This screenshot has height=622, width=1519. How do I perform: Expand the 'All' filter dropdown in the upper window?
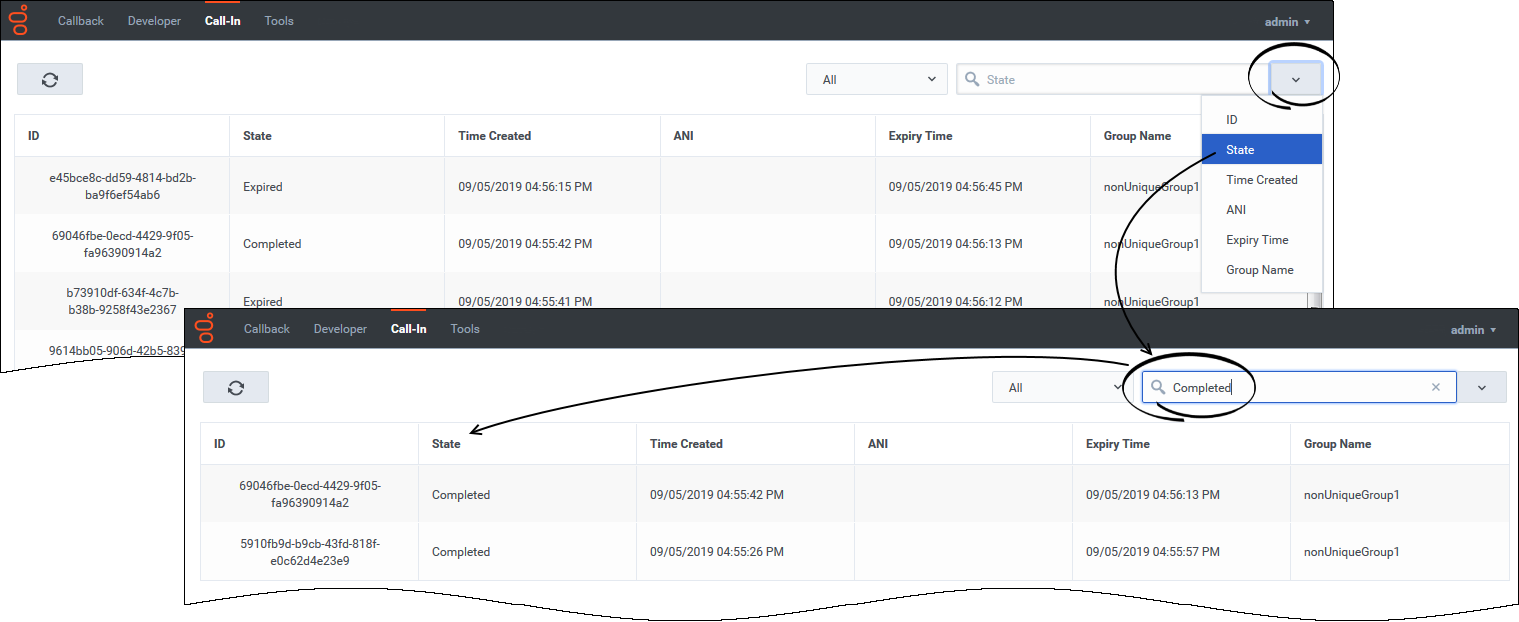[x=876, y=80]
